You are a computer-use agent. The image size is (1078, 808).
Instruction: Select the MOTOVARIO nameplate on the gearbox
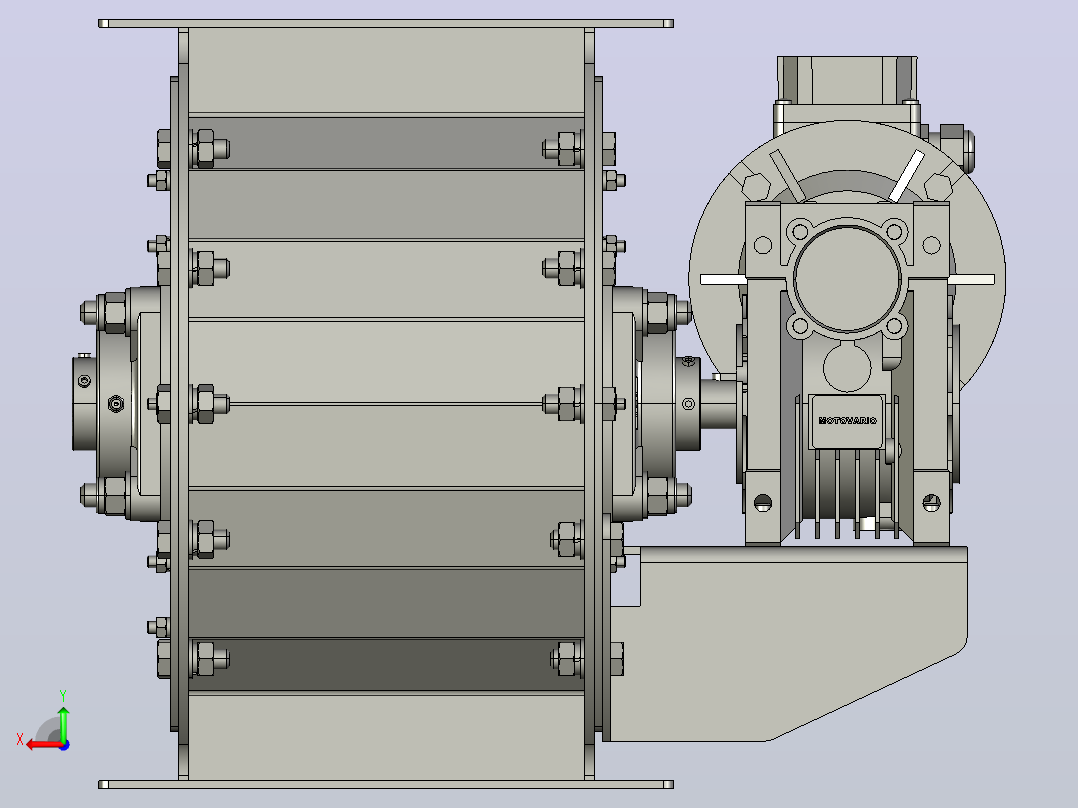pos(847,421)
